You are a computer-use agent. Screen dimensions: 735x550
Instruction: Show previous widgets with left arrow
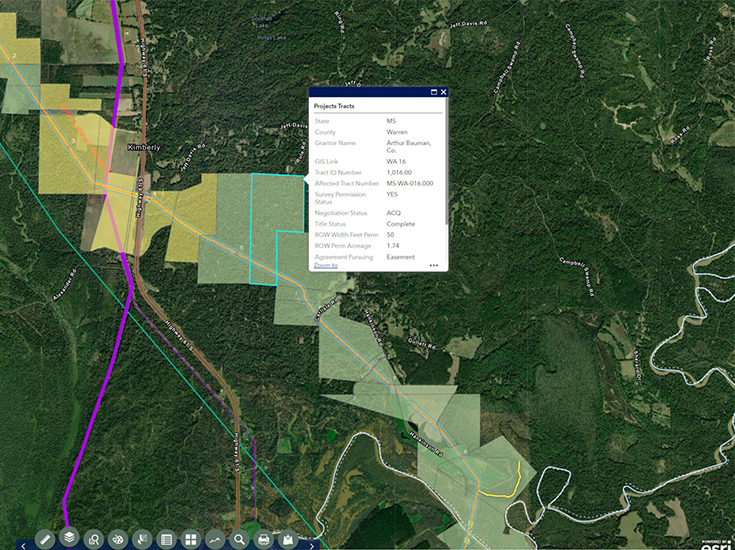pyautogui.click(x=23, y=546)
